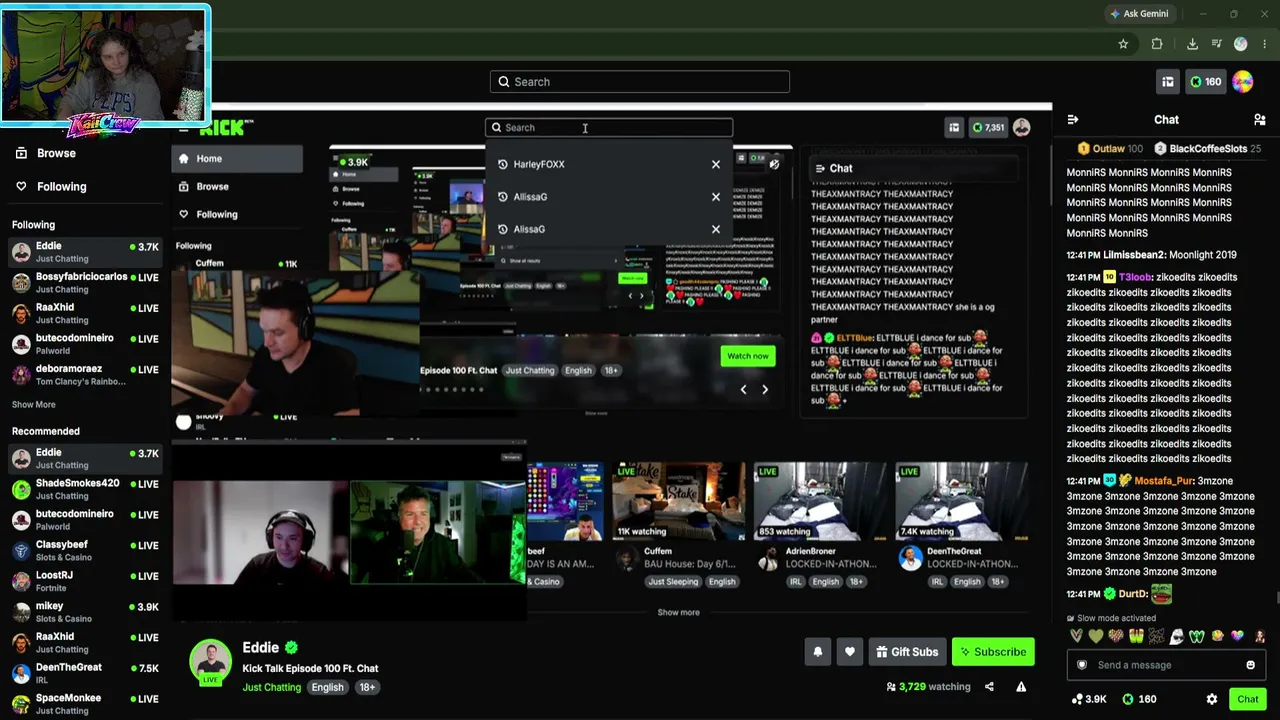Go to Browse in the left sidebar

46,153
